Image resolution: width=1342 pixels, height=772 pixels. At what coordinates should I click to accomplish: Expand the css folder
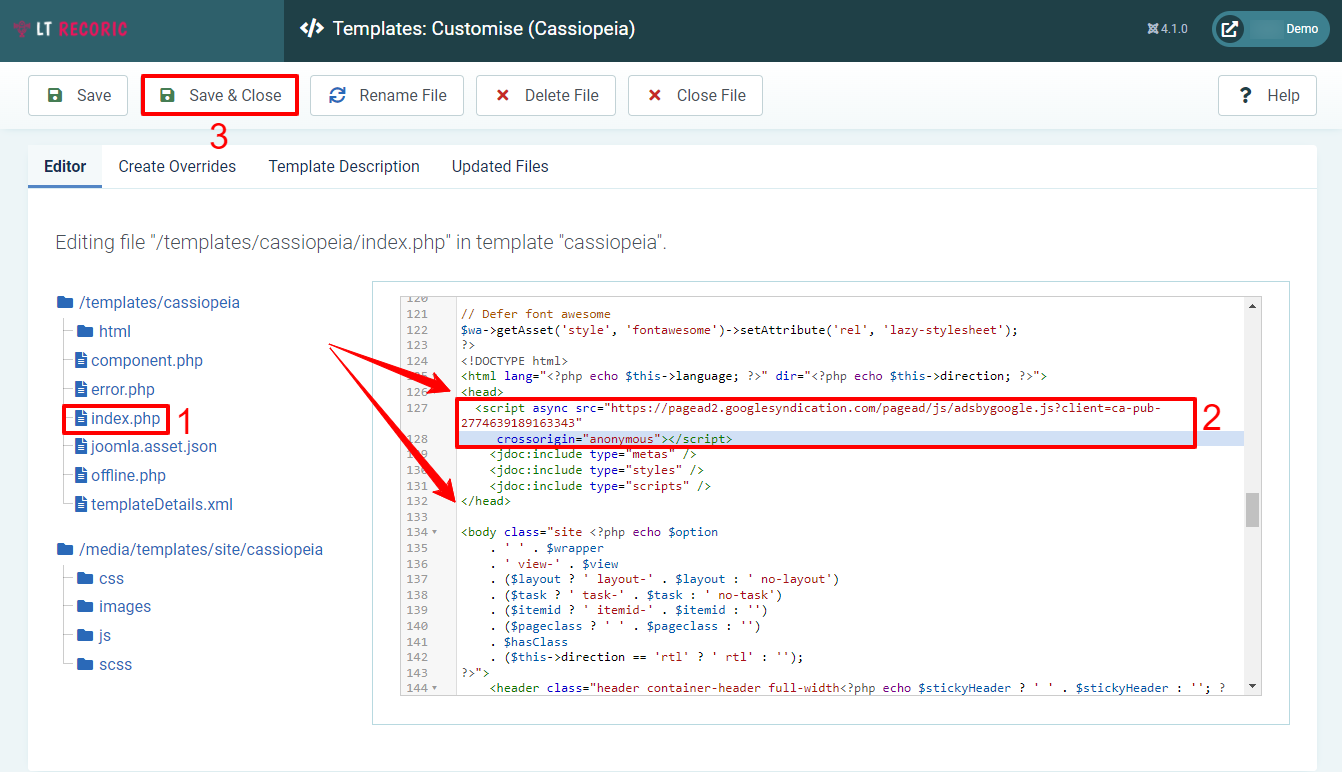pyautogui.click(x=111, y=578)
